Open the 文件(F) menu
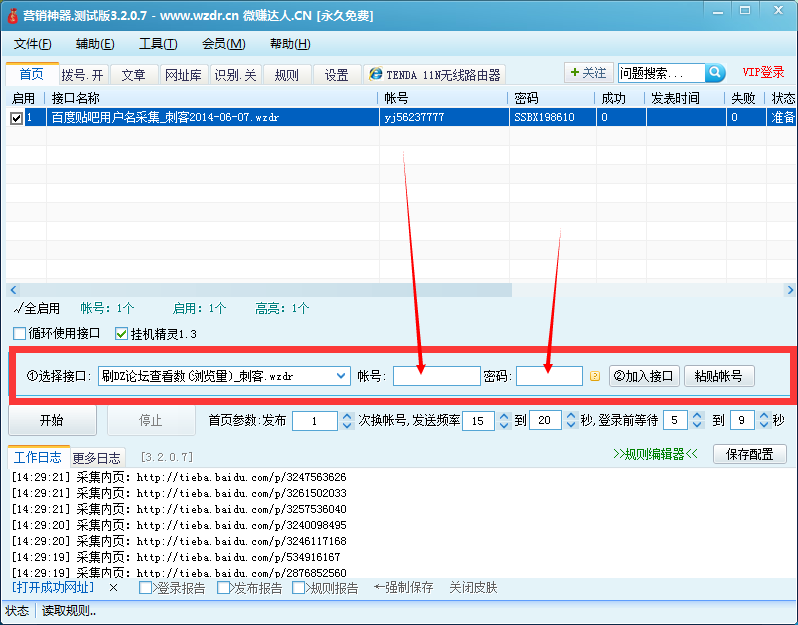Viewport: 798px width, 625px height. pyautogui.click(x=33, y=44)
